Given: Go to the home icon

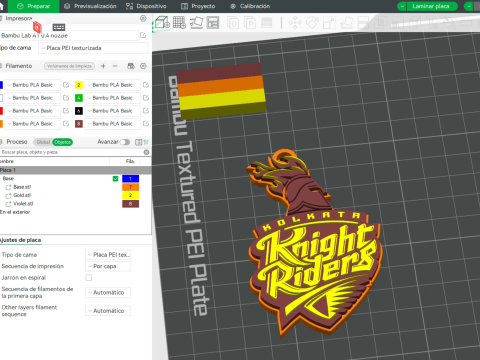Looking at the screenshot, I should pos(2,6).
